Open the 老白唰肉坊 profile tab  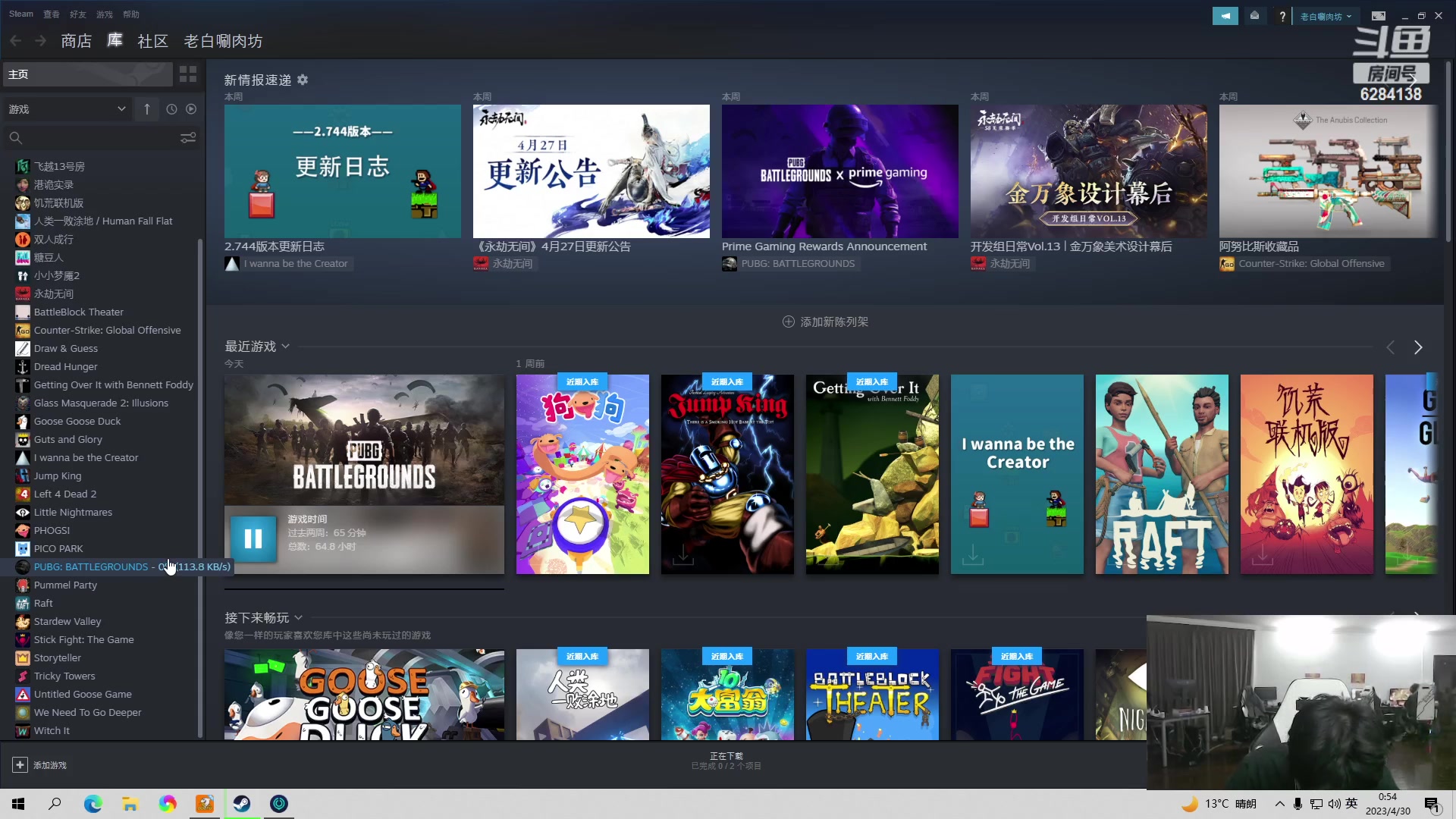223,41
